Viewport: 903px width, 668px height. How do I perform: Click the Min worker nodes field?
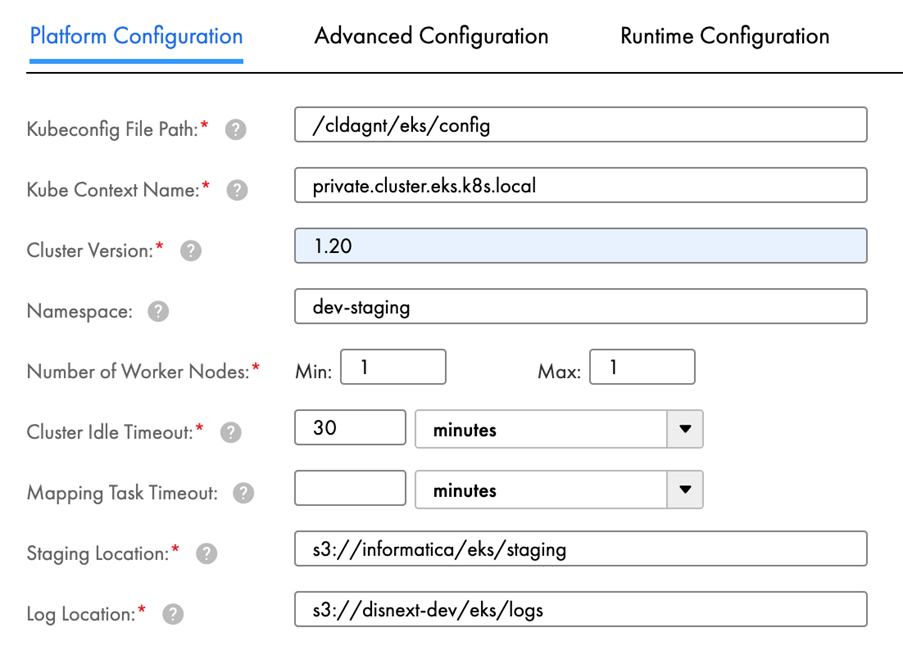click(393, 367)
